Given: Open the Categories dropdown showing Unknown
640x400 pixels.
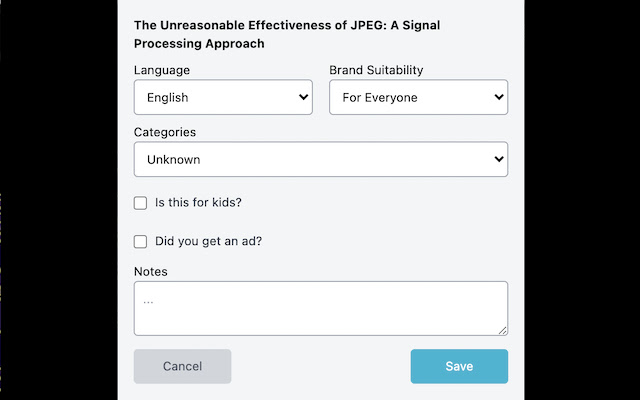Looking at the screenshot, I should pyautogui.click(x=320, y=159).
